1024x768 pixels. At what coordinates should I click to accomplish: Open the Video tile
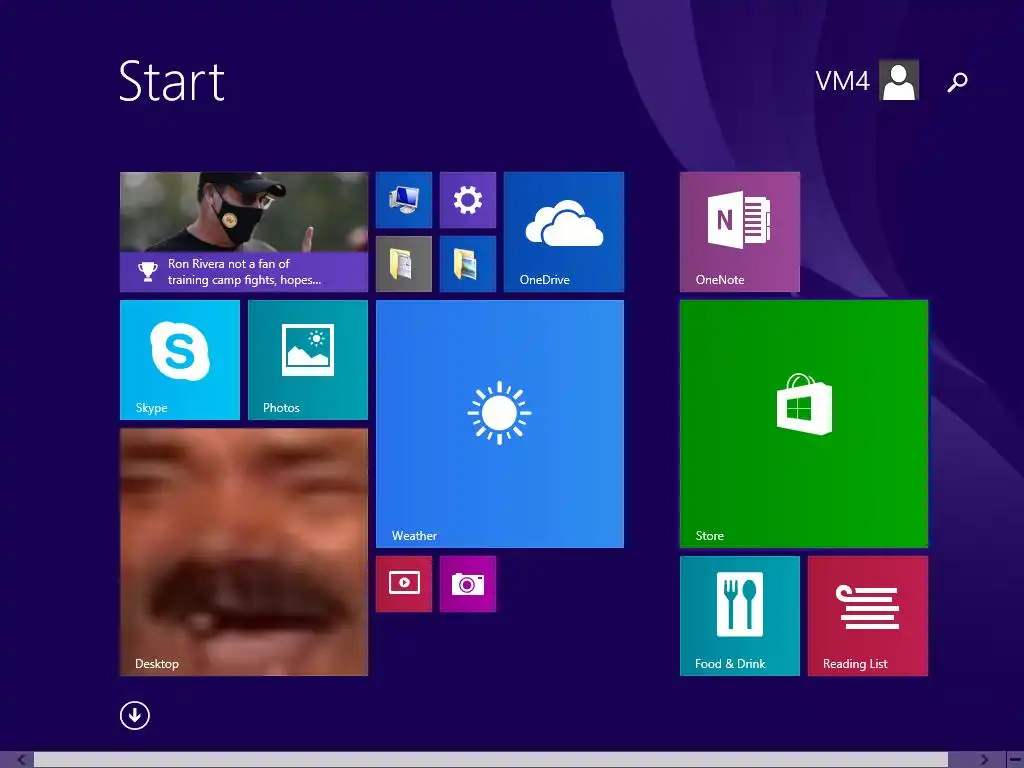coord(404,584)
